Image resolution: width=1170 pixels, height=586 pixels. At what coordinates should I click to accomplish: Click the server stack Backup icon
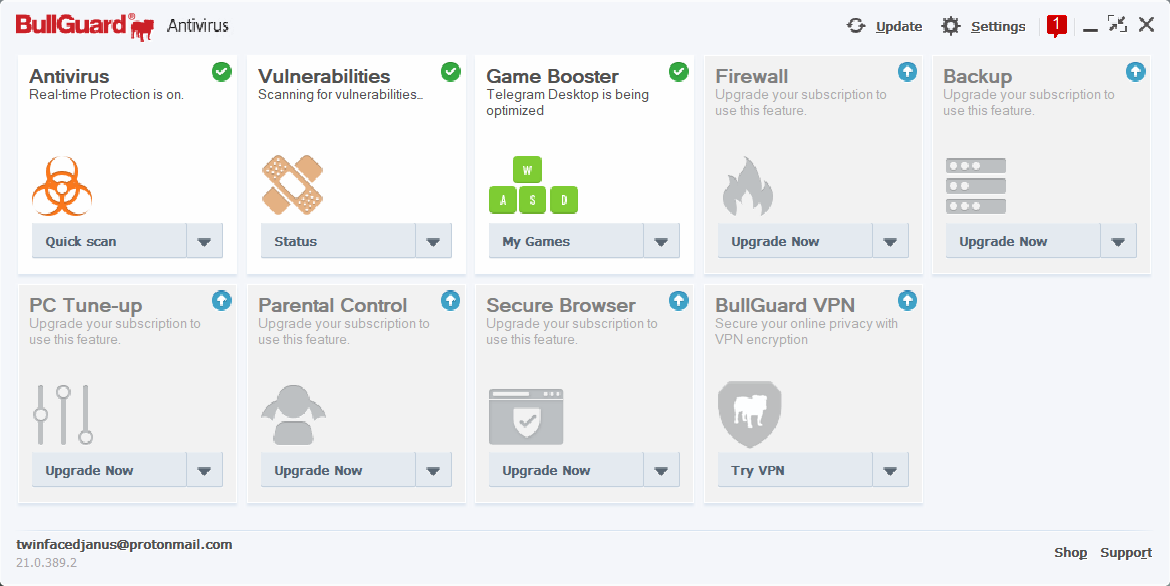(976, 186)
